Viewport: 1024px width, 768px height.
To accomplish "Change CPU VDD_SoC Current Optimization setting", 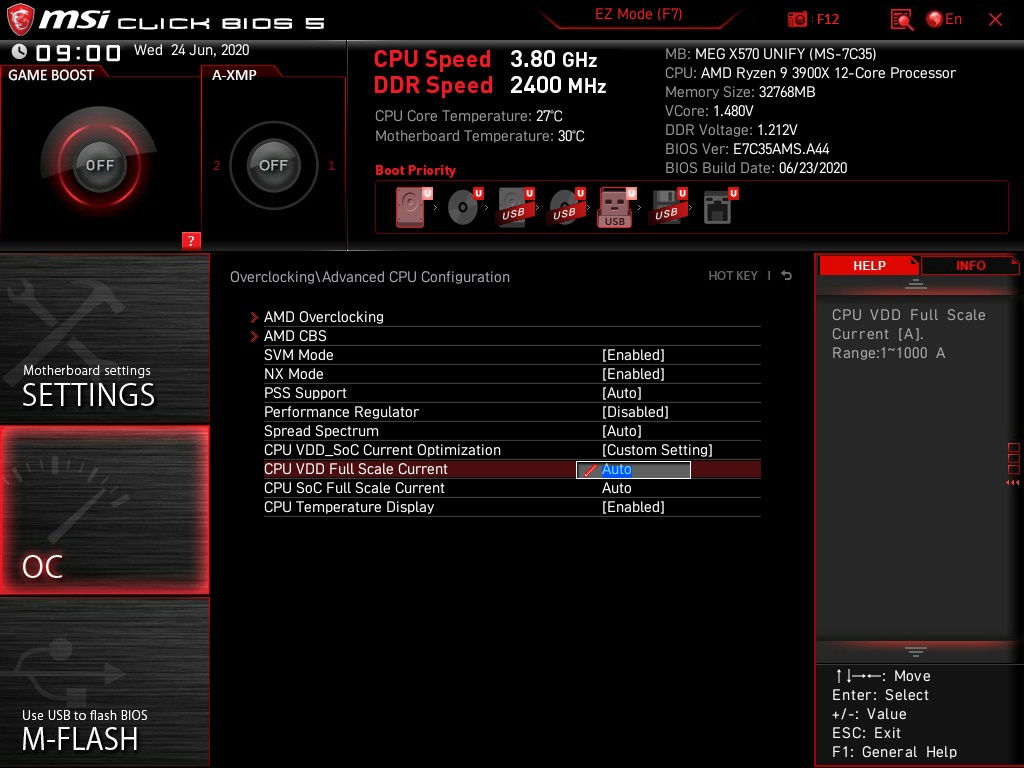I will (x=657, y=450).
